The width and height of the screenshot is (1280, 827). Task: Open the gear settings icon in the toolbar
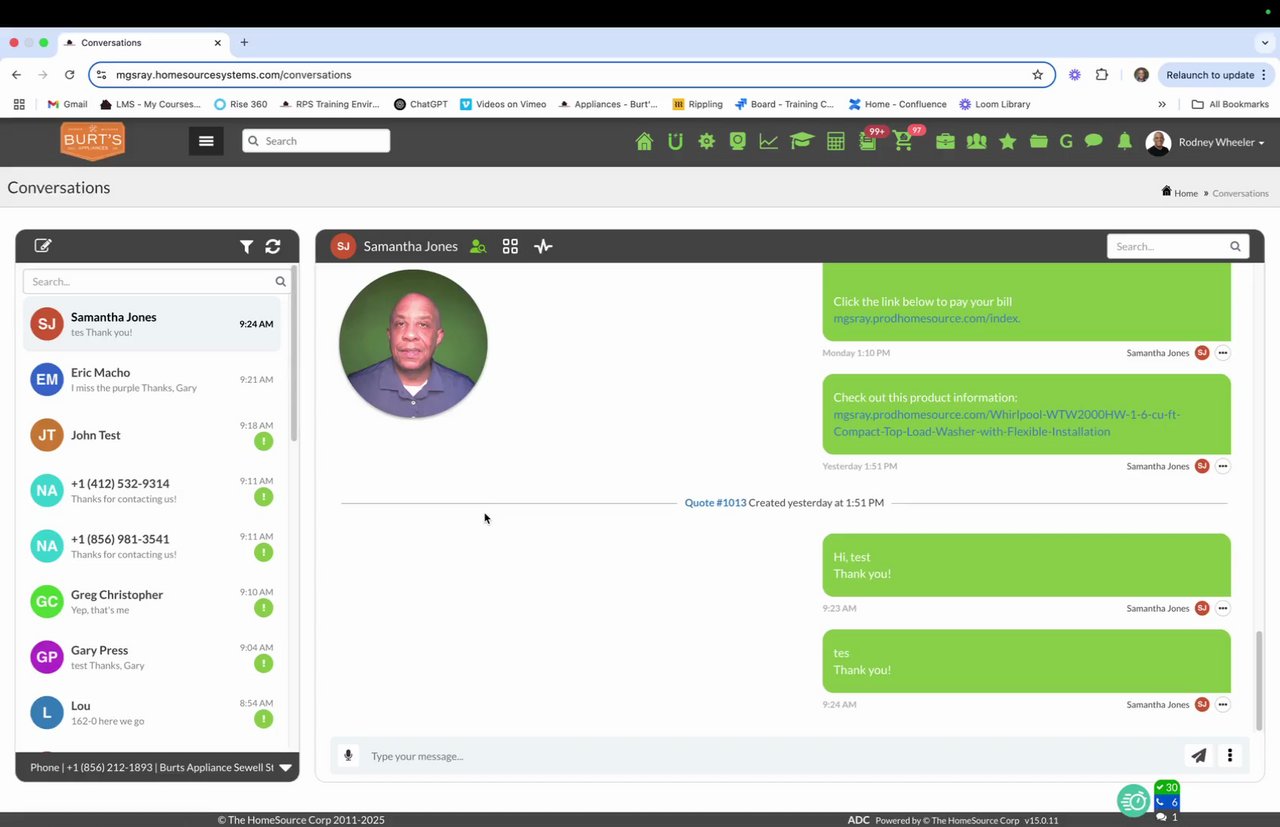[707, 142]
